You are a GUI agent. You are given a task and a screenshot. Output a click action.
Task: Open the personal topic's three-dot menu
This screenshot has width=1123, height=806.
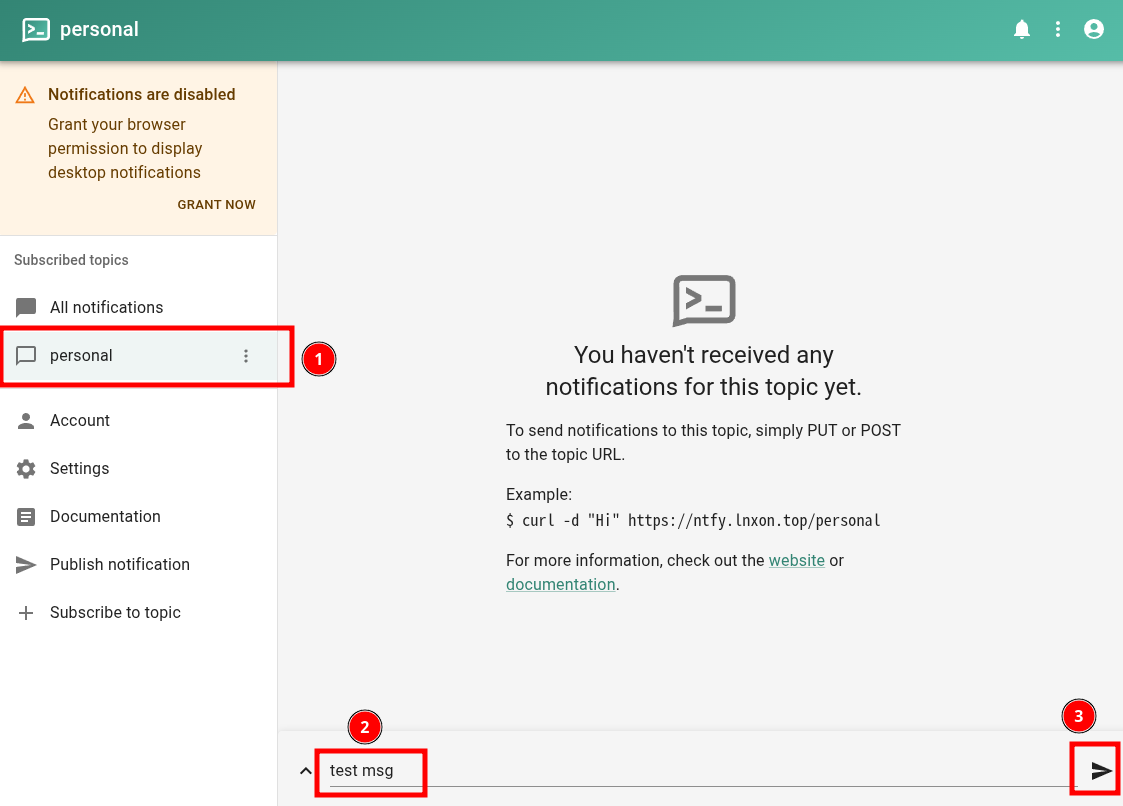click(x=246, y=356)
